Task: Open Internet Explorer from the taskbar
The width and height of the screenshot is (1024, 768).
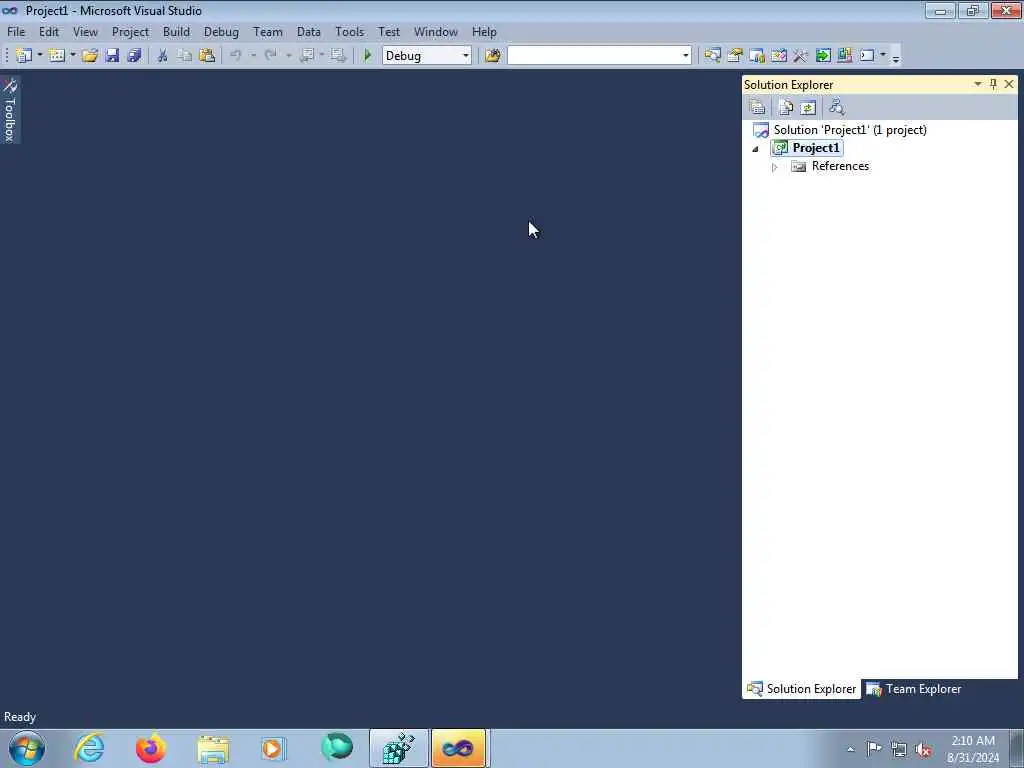Action: pyautogui.click(x=89, y=748)
